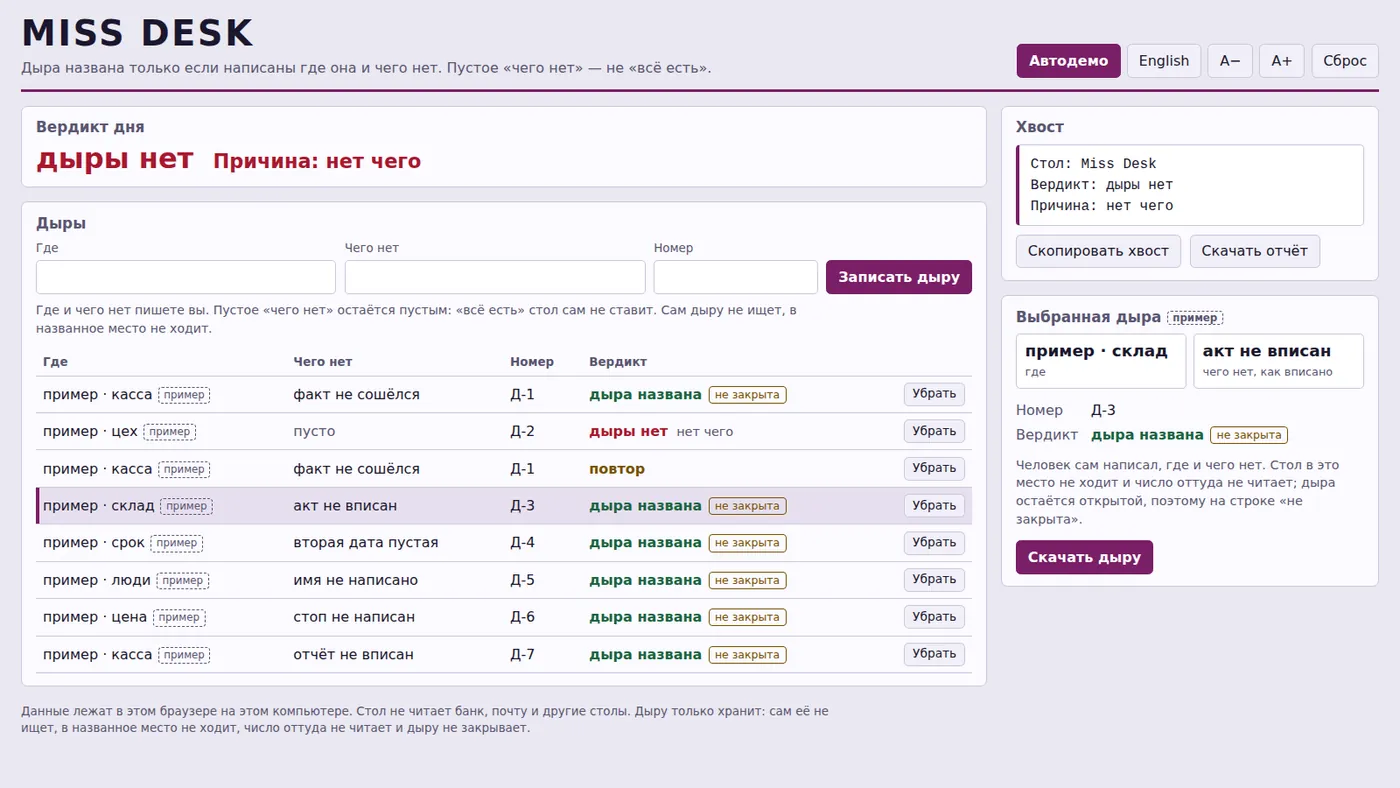
Task: Click the 'не закрыта' badge in row Д-5
Action: [748, 580]
